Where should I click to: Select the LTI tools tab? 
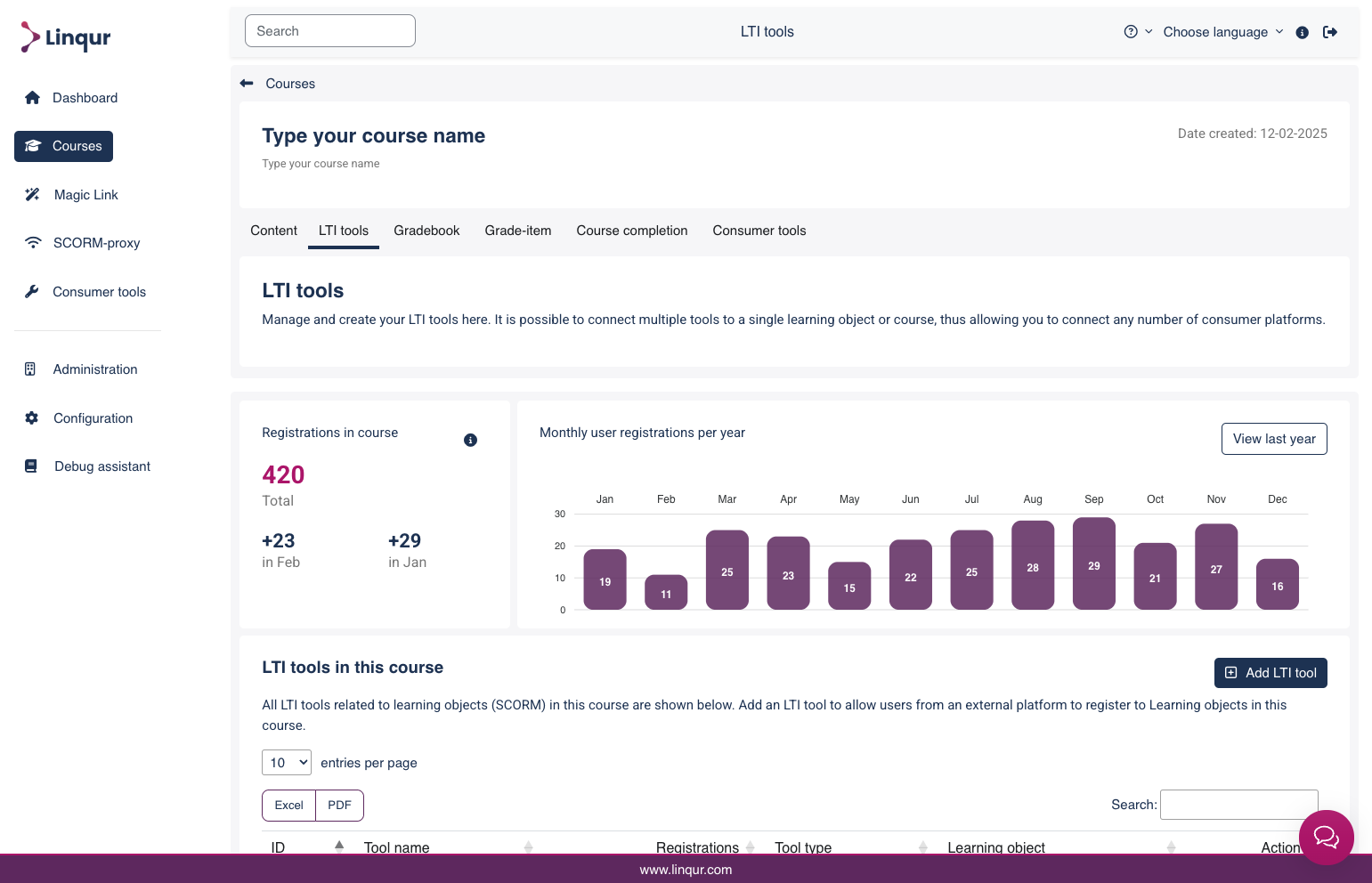[344, 231]
